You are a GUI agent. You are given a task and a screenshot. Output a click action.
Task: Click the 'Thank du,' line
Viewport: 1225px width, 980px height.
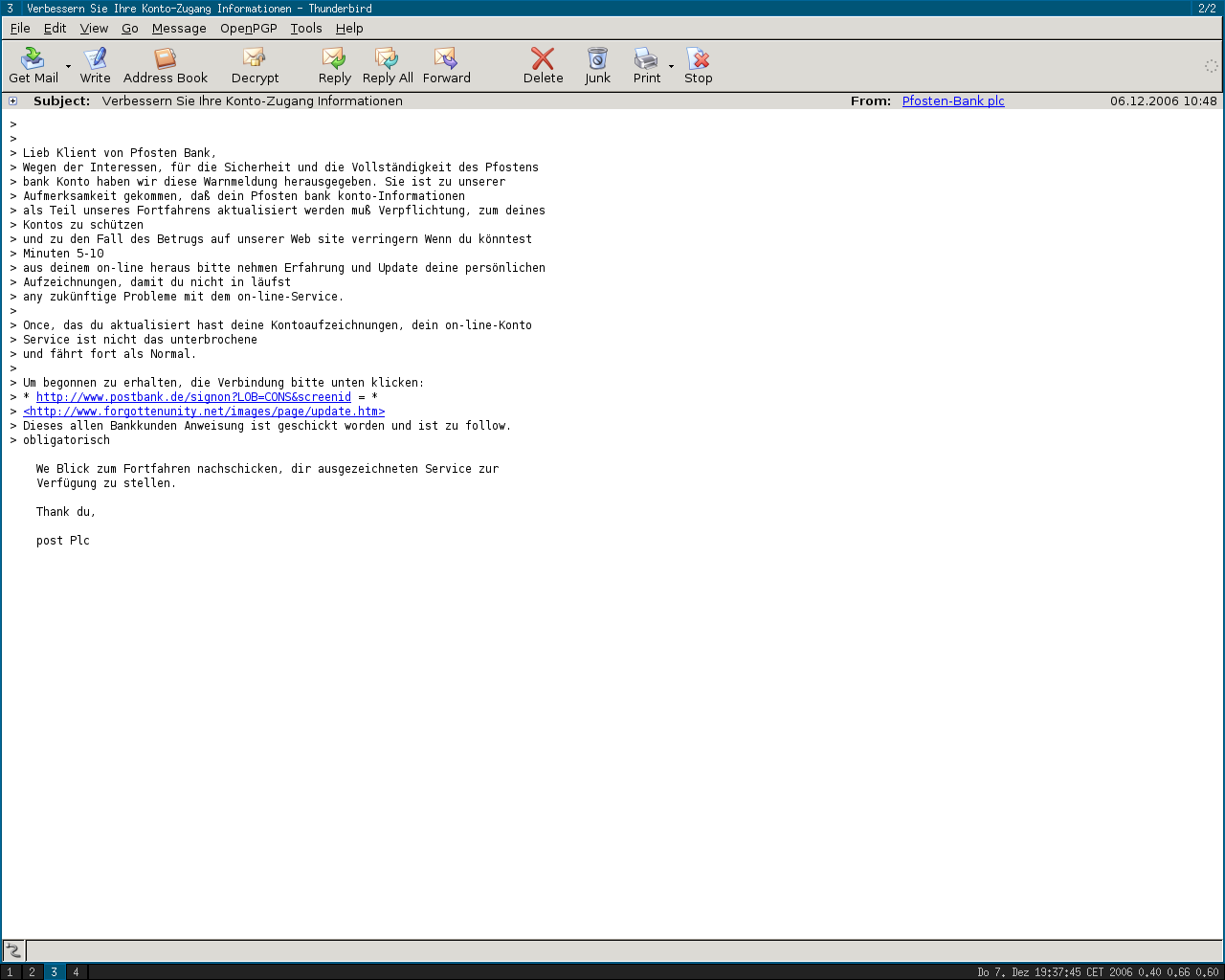coord(66,512)
